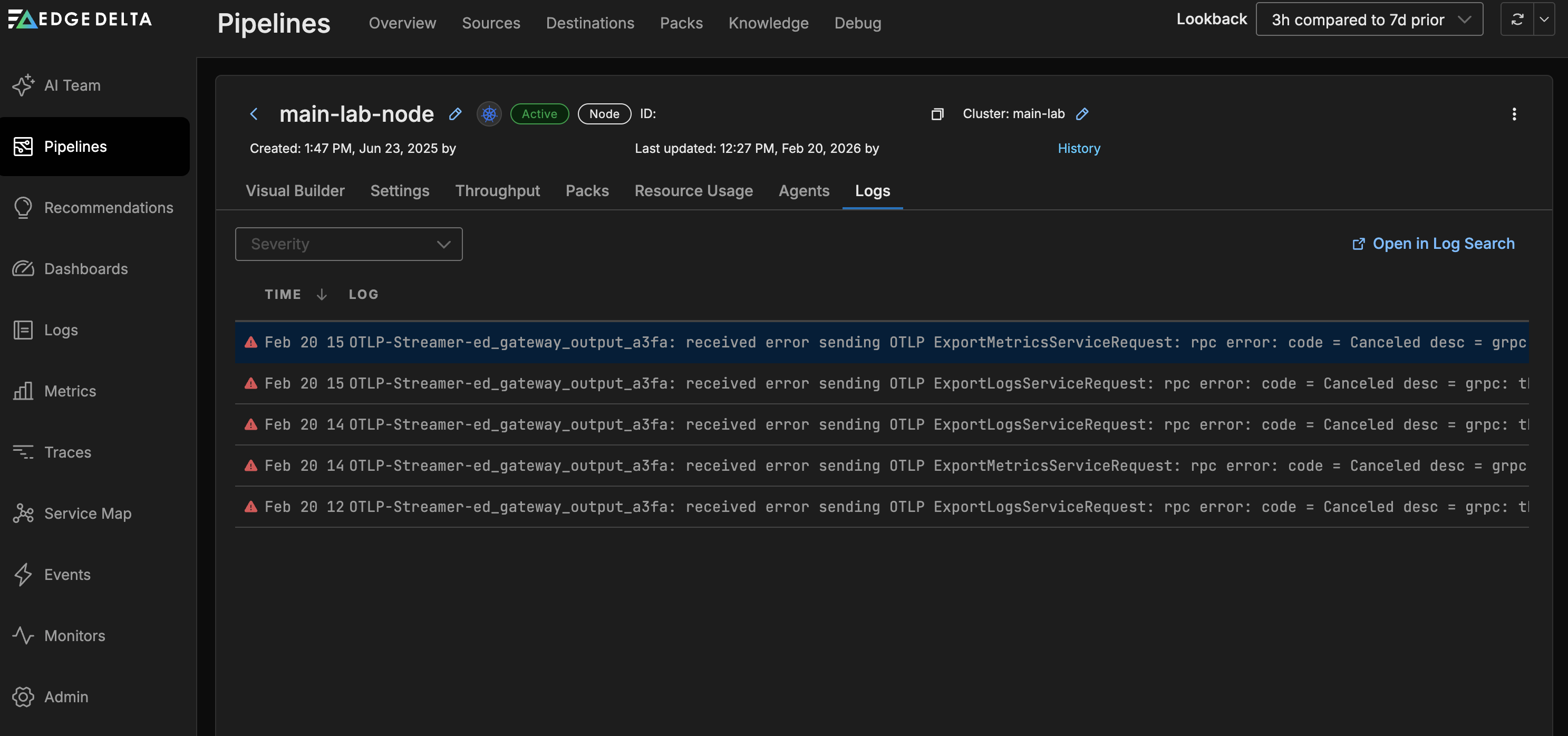Expand the Lookback time range selector
Viewport: 1568px width, 736px height.
[1369, 19]
